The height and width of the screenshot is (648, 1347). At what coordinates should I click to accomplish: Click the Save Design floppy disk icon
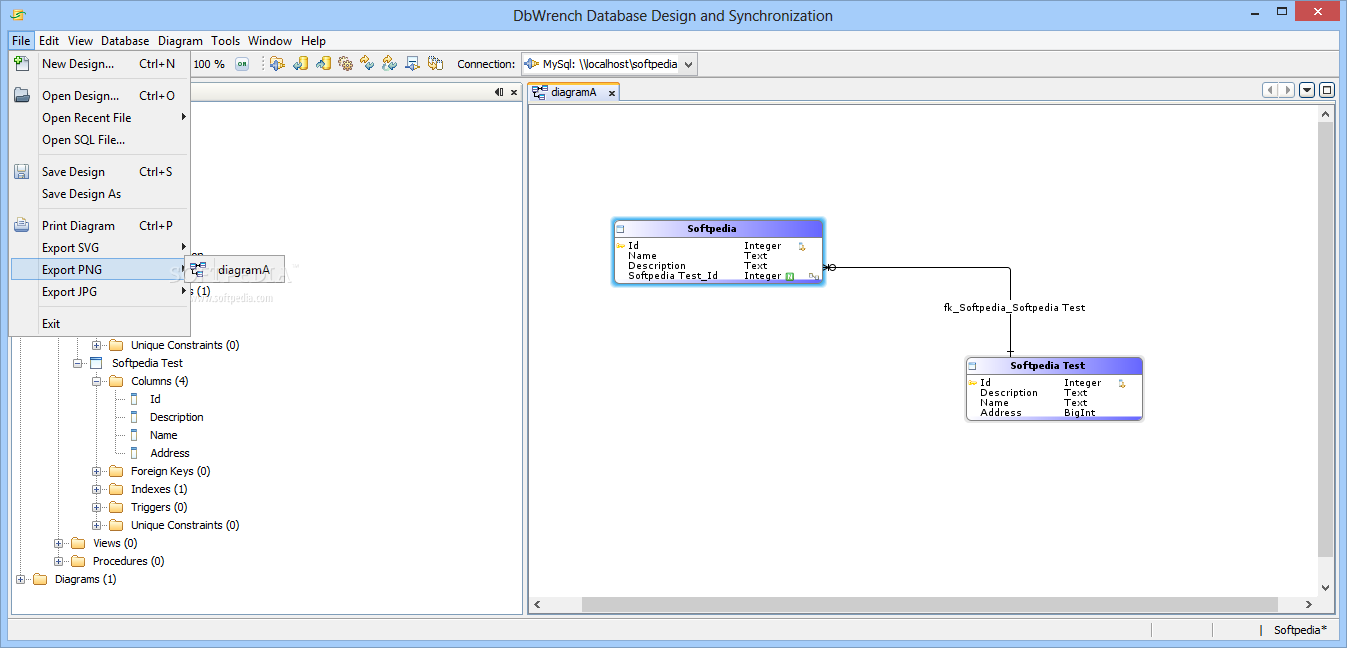click(21, 172)
